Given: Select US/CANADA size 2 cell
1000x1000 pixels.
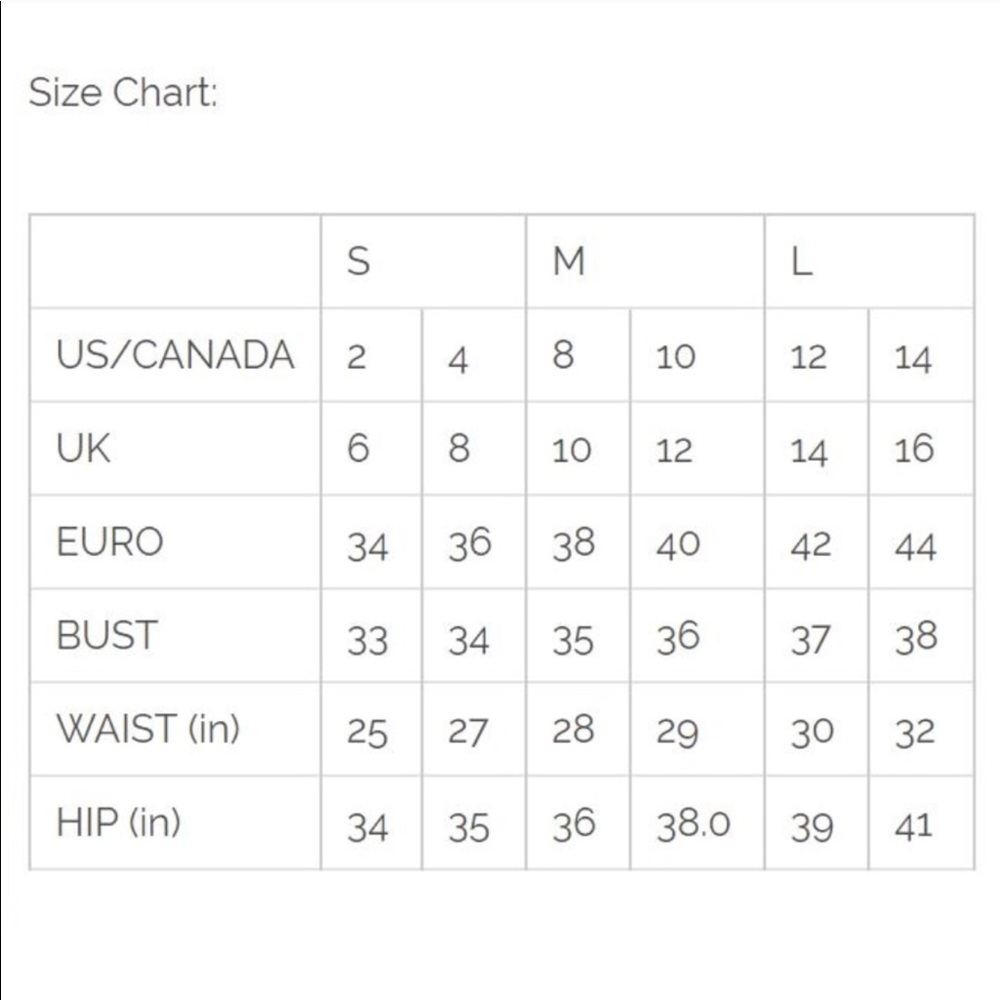Looking at the screenshot, I should pos(357,357).
